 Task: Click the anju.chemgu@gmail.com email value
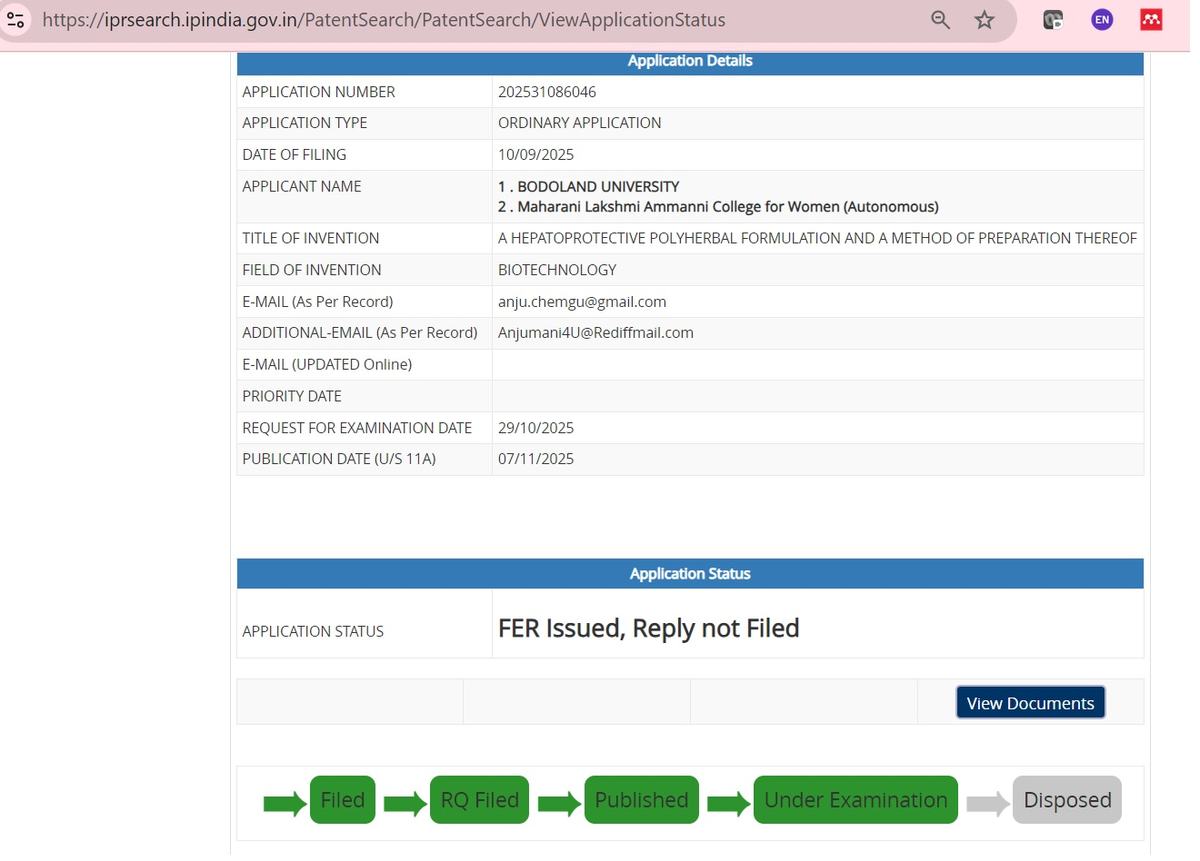(x=582, y=302)
